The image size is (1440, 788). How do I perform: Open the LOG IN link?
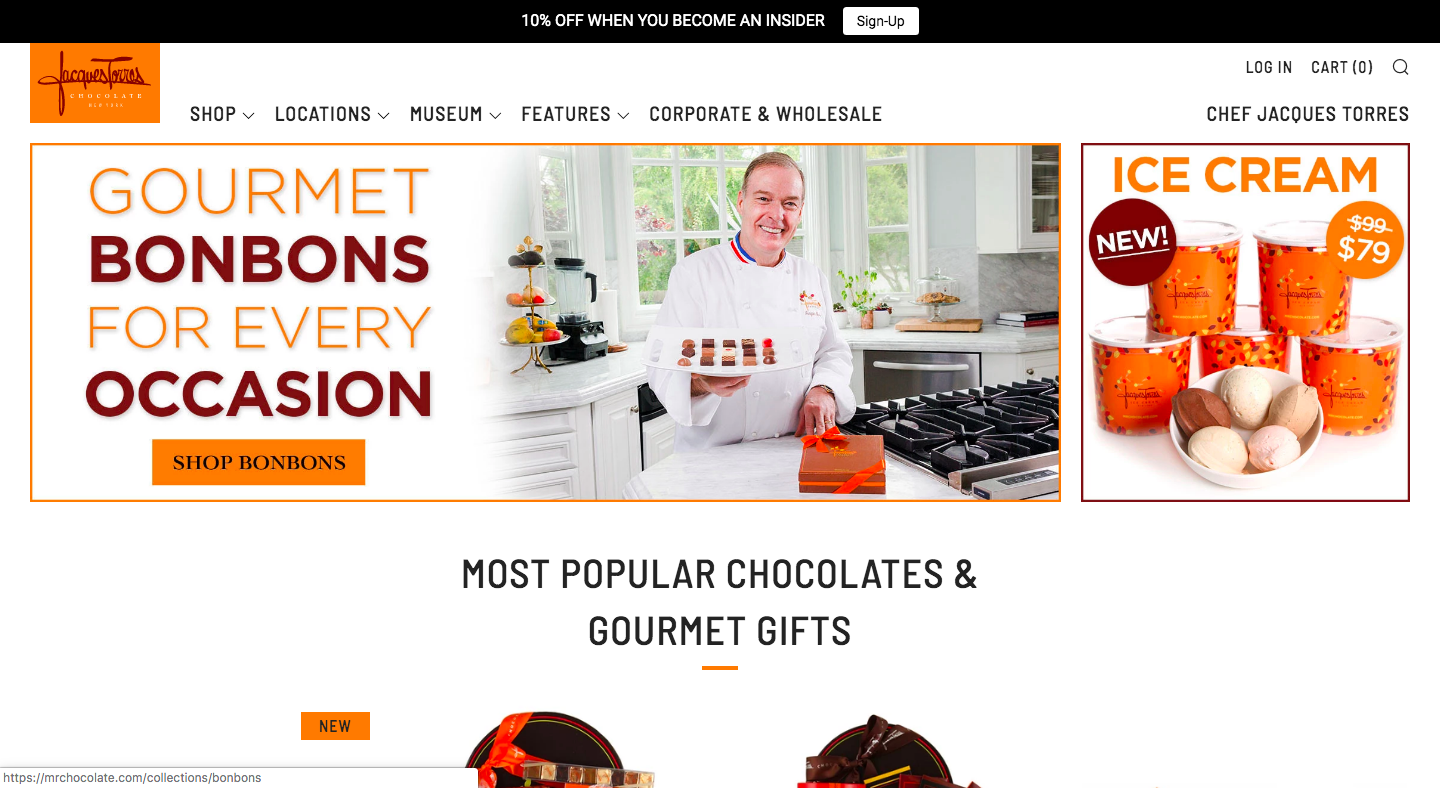(x=1269, y=67)
